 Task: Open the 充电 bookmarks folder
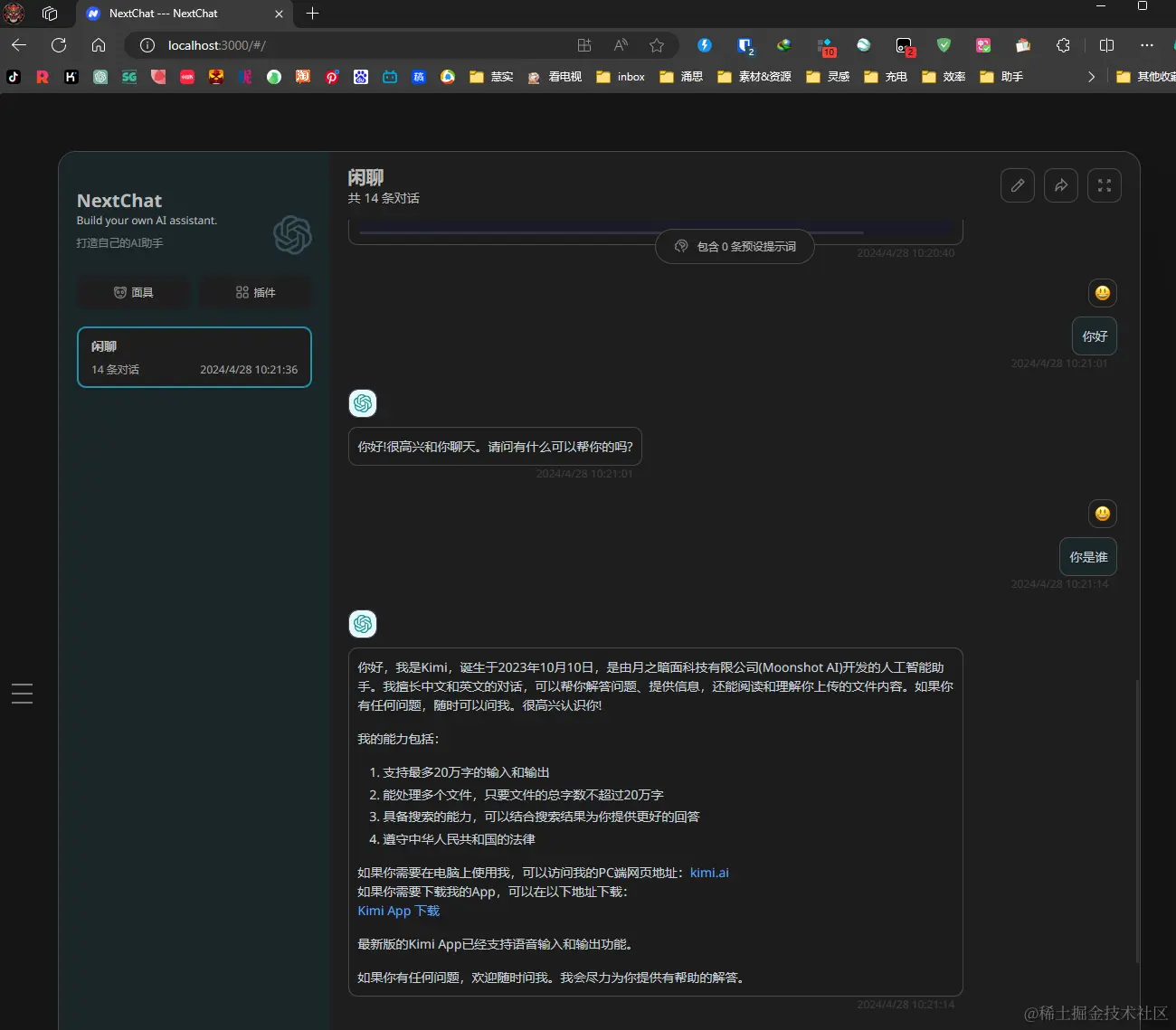click(x=886, y=77)
